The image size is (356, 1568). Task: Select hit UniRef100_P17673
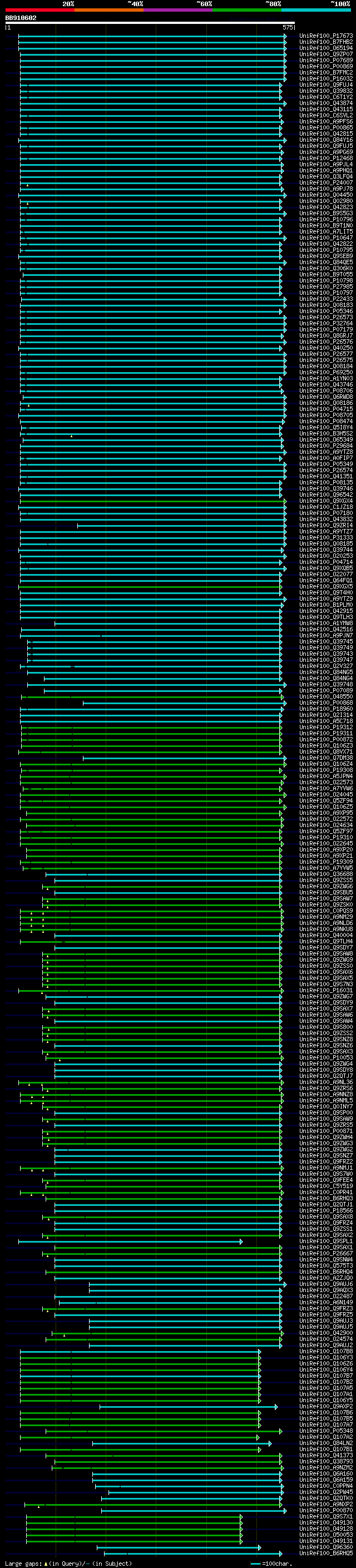tap(326, 36)
